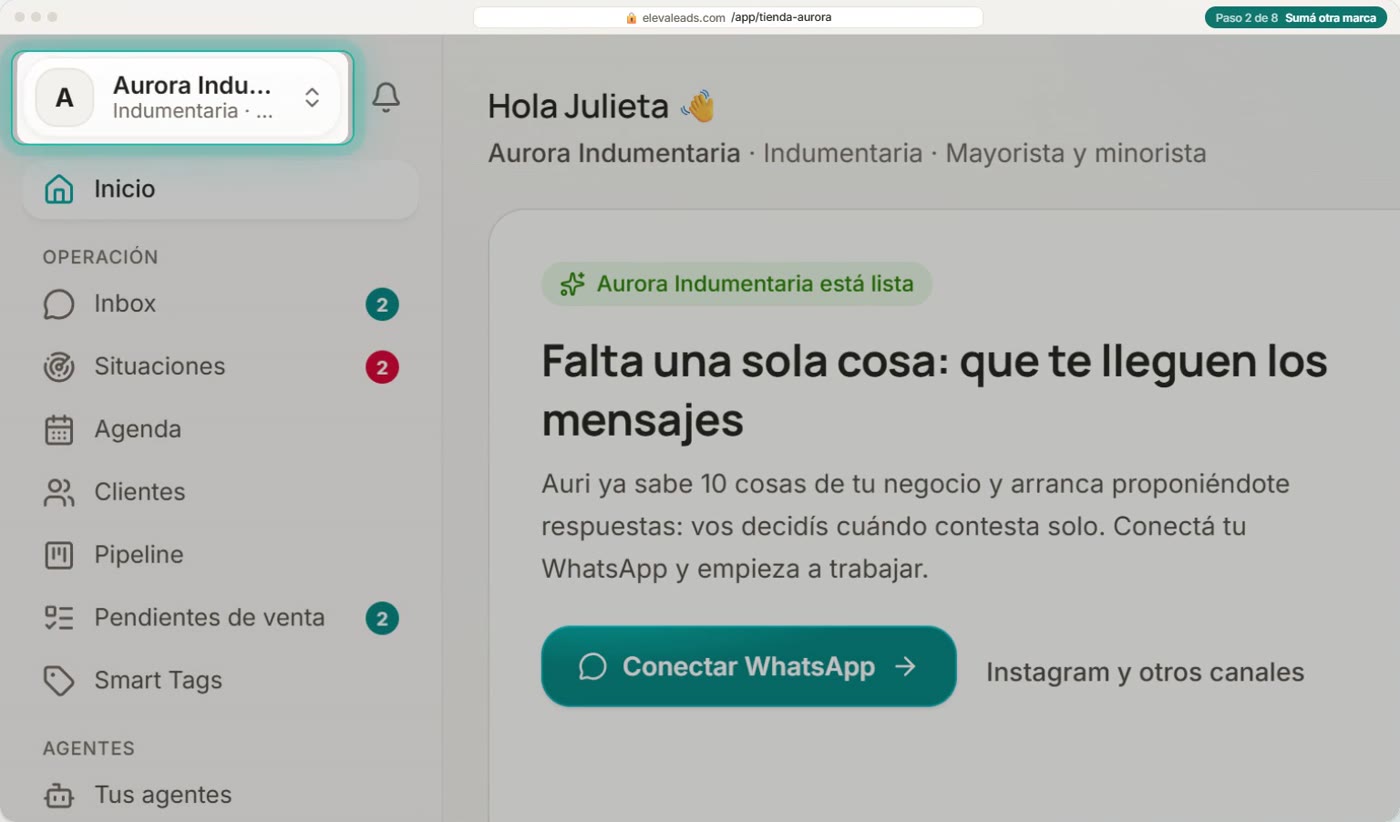The image size is (1400, 822).
Task: Open Agenda in the sidebar
Action: click(220, 430)
